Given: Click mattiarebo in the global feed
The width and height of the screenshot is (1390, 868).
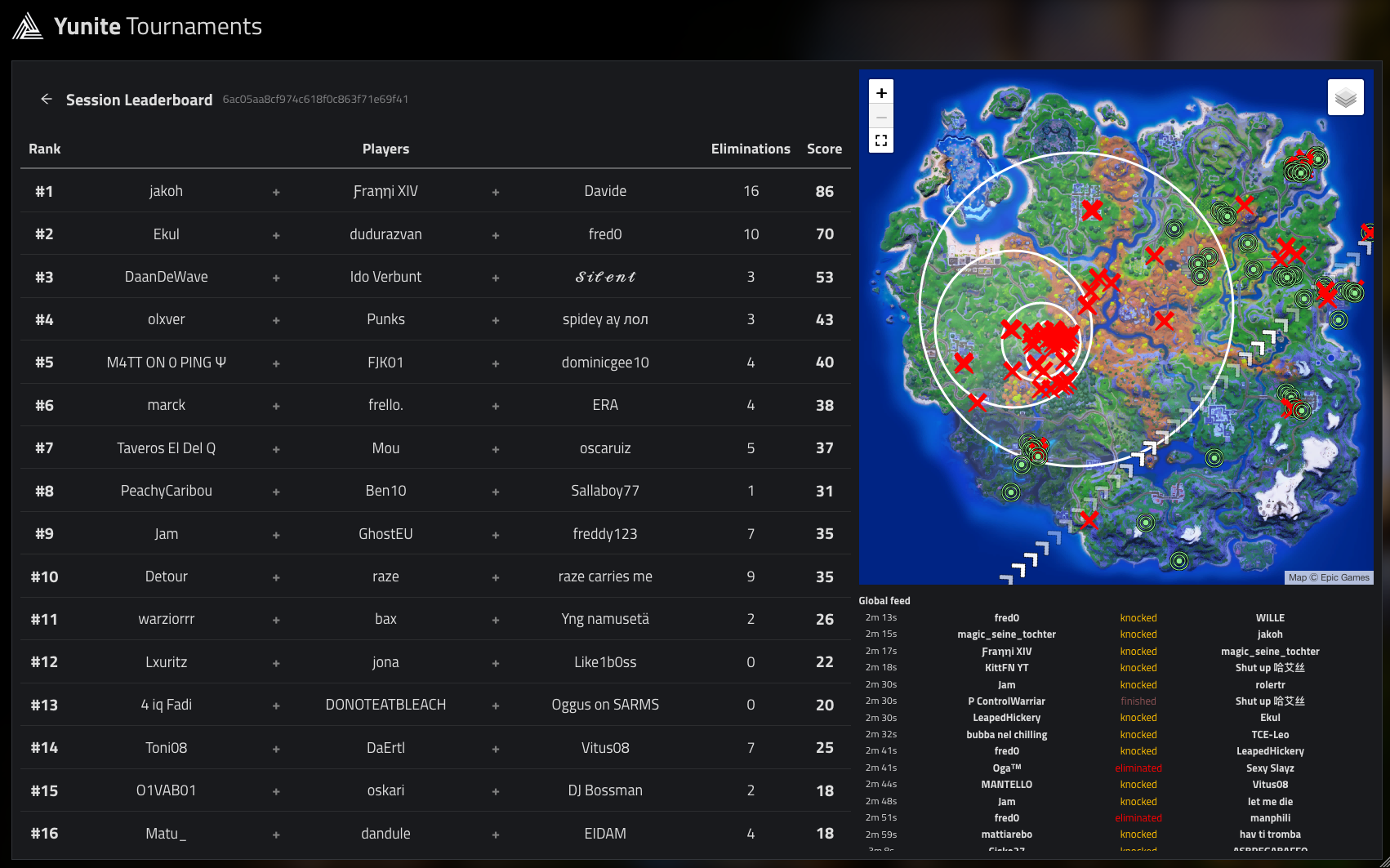Looking at the screenshot, I should [1006, 835].
